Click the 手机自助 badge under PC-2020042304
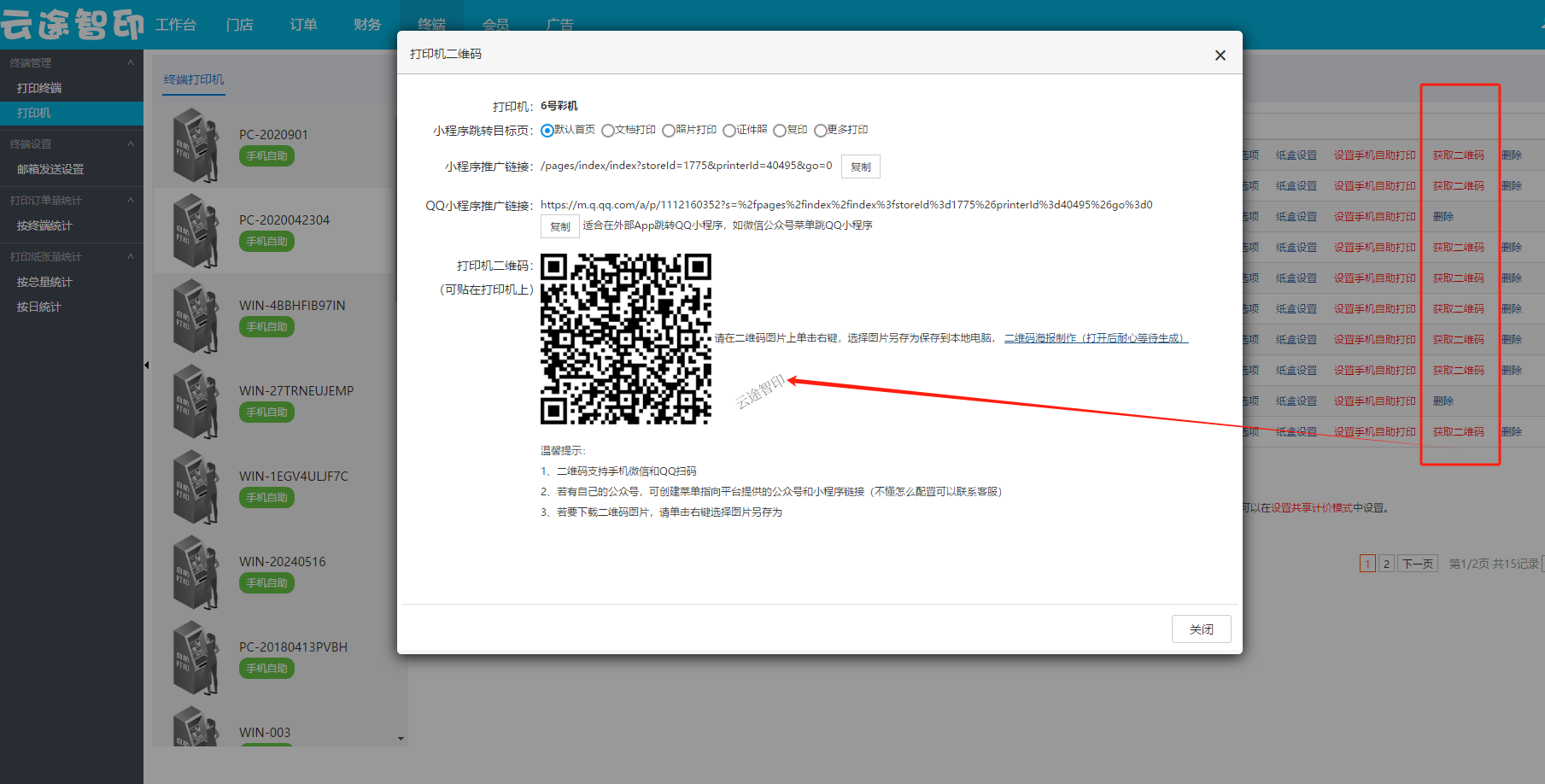 [x=266, y=242]
